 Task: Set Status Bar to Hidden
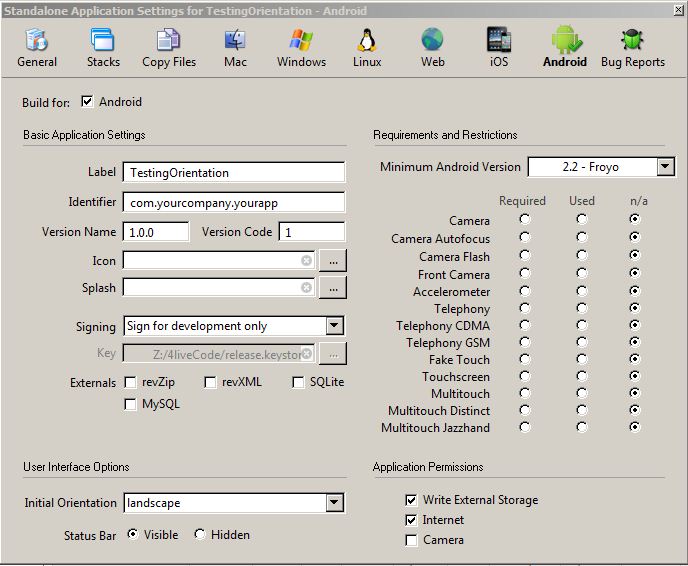[x=200, y=535]
